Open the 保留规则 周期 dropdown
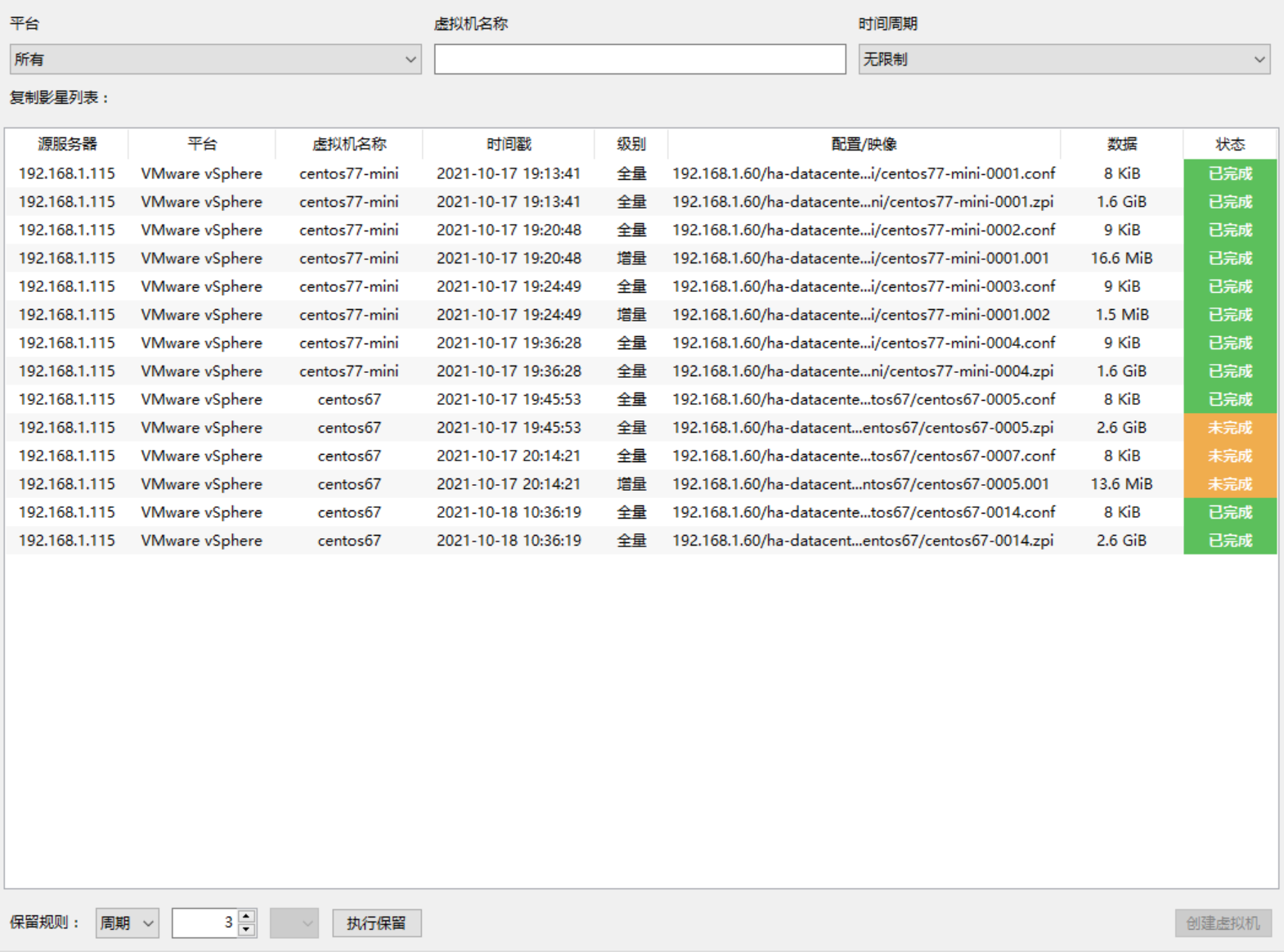 127,923
